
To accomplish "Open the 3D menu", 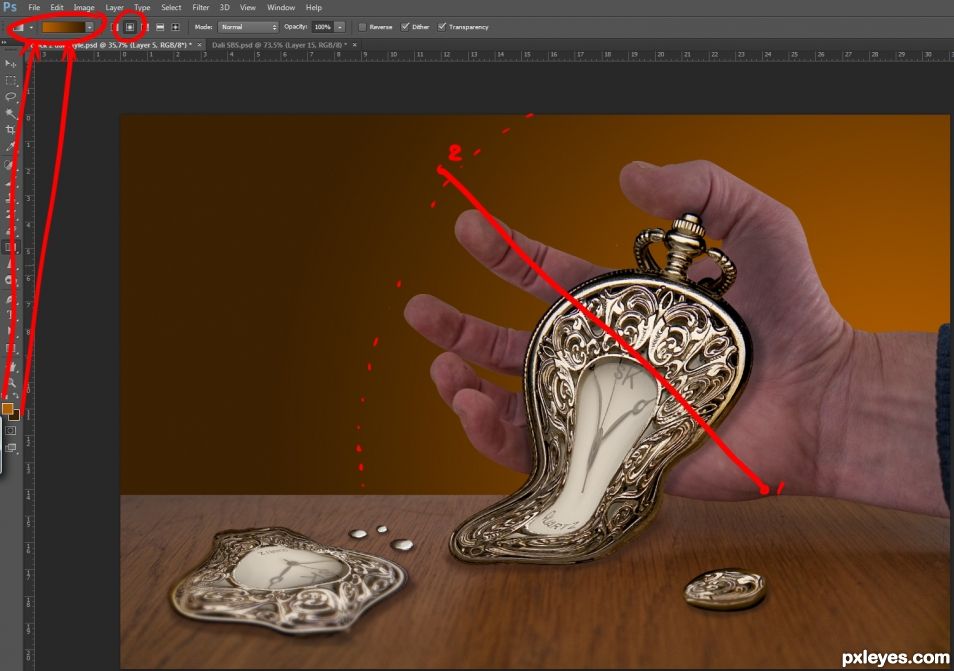I will pos(225,7).
